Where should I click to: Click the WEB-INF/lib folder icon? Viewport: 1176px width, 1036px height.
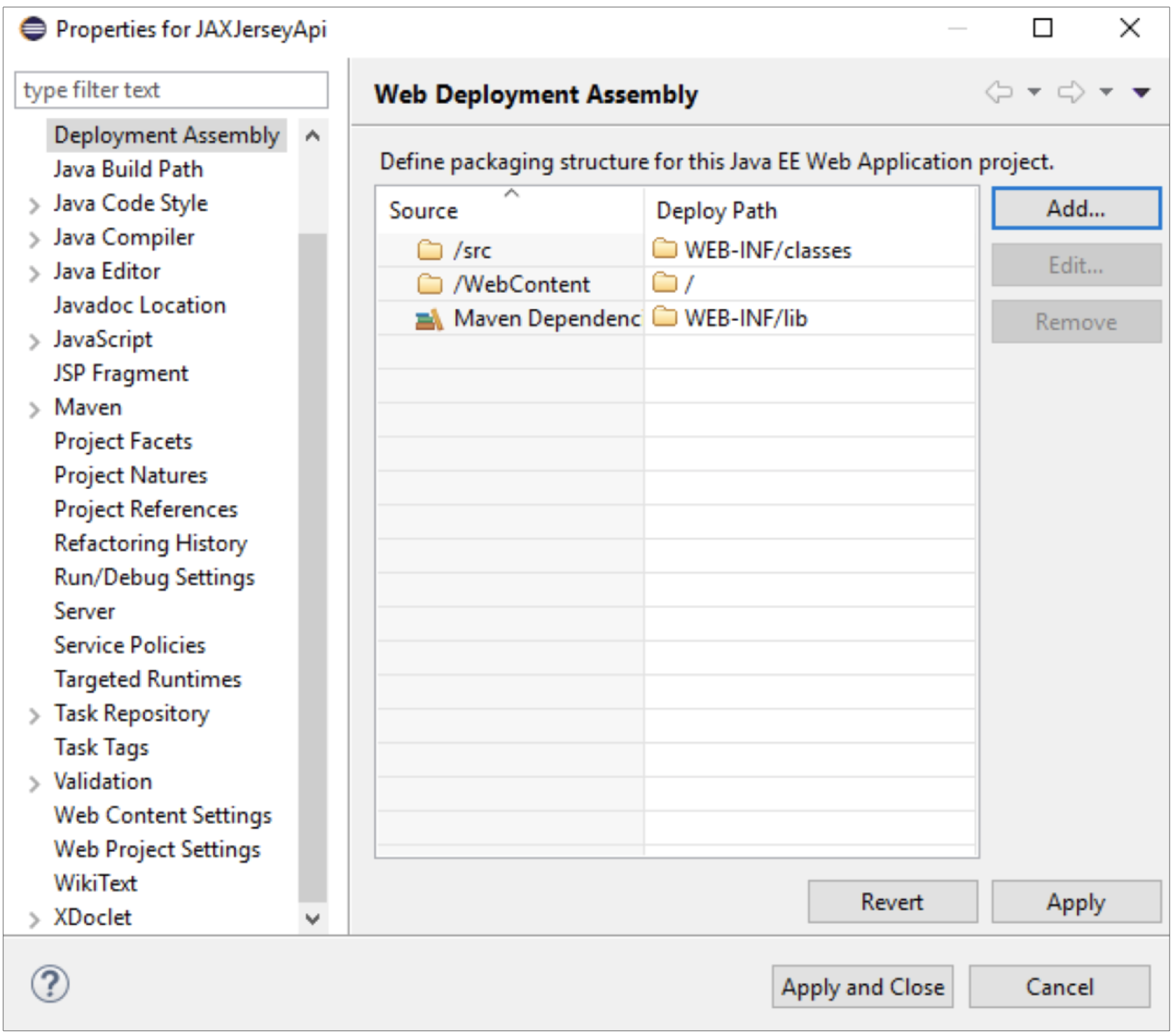(x=666, y=320)
